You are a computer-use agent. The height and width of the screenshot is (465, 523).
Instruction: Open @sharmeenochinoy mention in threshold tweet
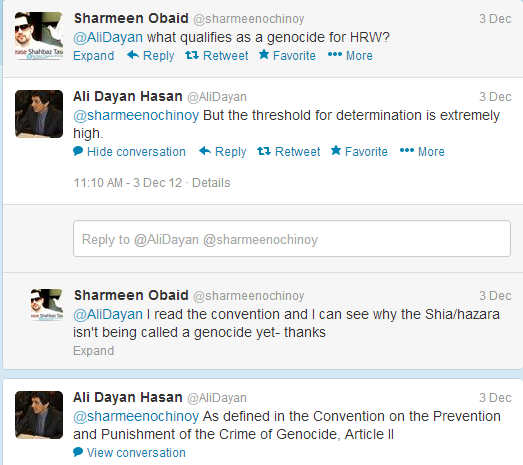click(x=136, y=115)
